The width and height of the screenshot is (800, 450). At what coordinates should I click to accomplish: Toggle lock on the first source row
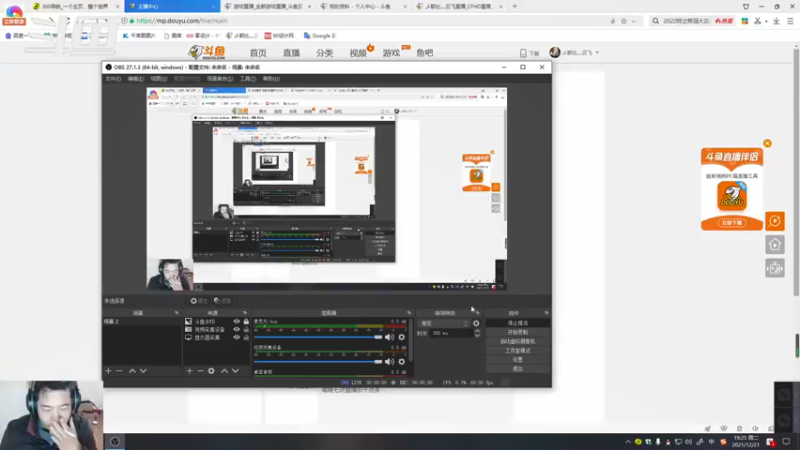pos(246,321)
